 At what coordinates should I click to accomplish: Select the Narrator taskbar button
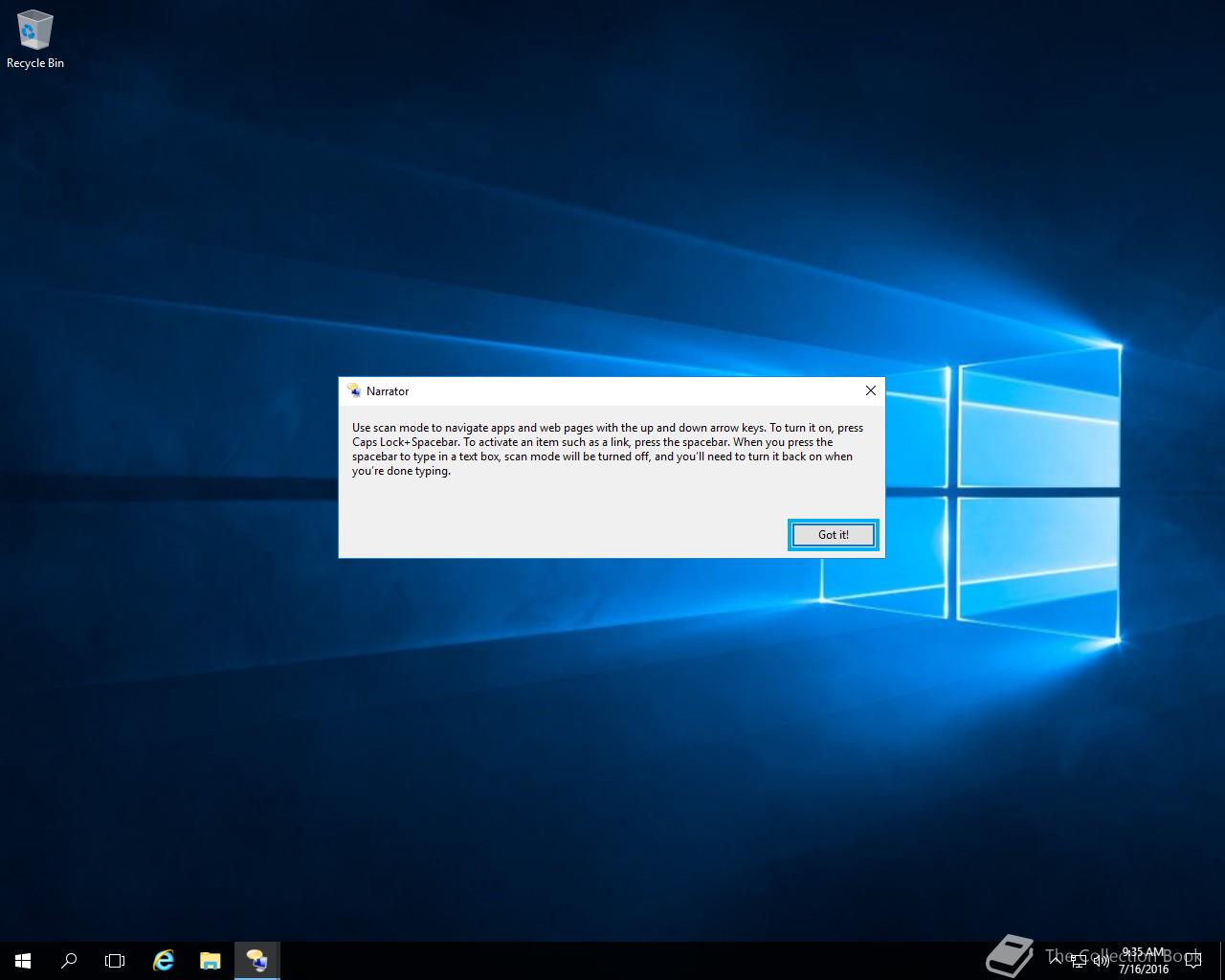[x=256, y=960]
